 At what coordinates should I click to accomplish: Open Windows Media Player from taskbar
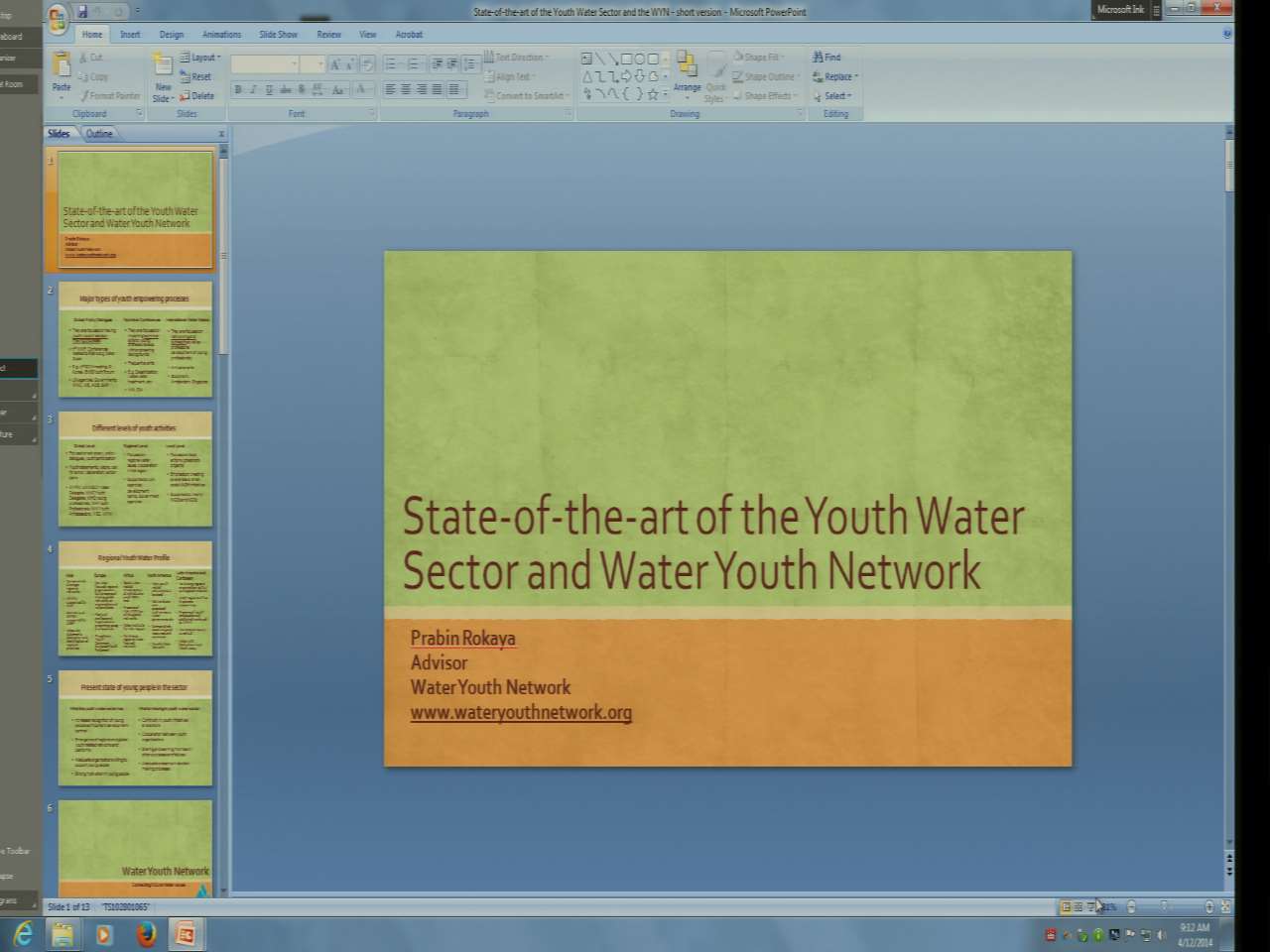(104, 933)
